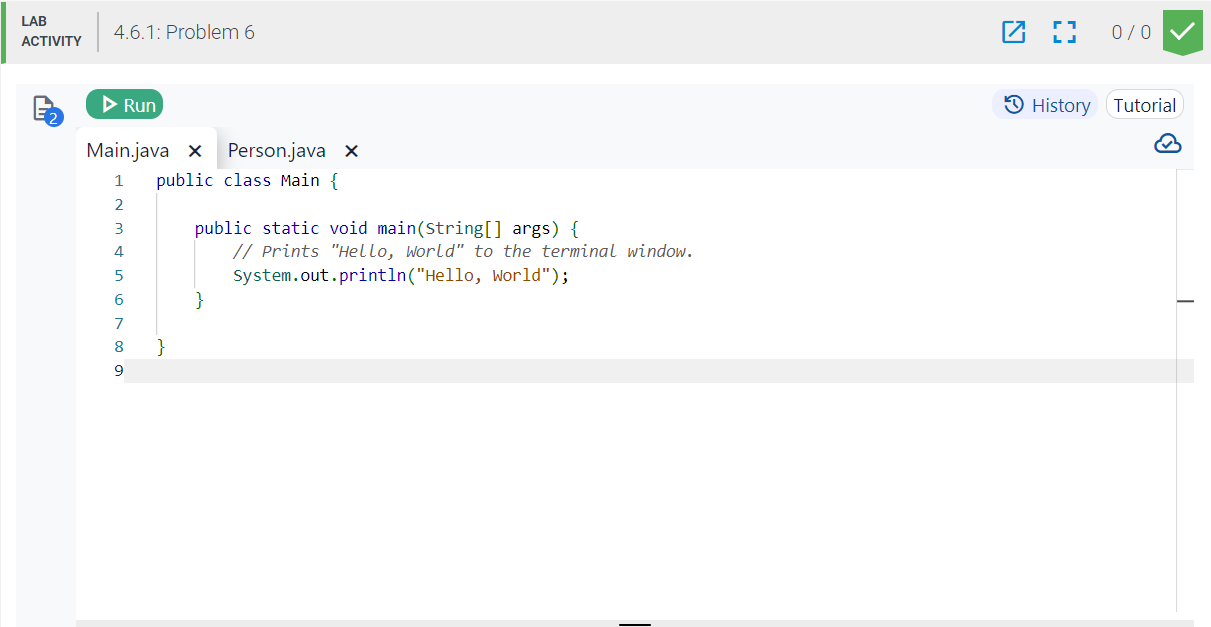Click the cloud save status icon
Viewport: 1211px width, 627px height.
(x=1167, y=143)
